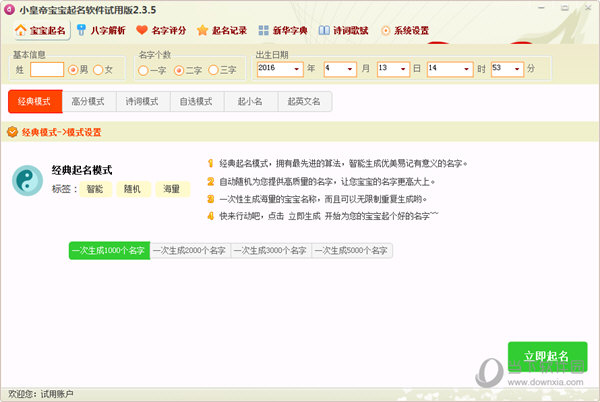600x402 pixels.
Task: Open the 宝宝起名 home toolbar item
Action: 41,31
